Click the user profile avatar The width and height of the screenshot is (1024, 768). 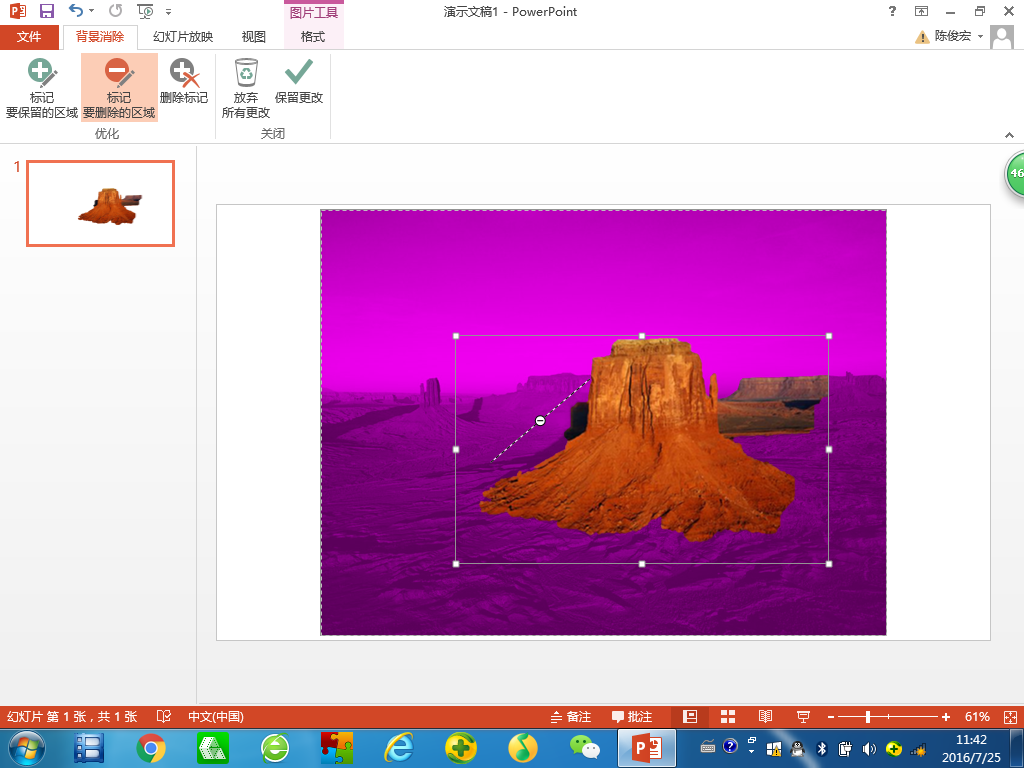(1002, 37)
